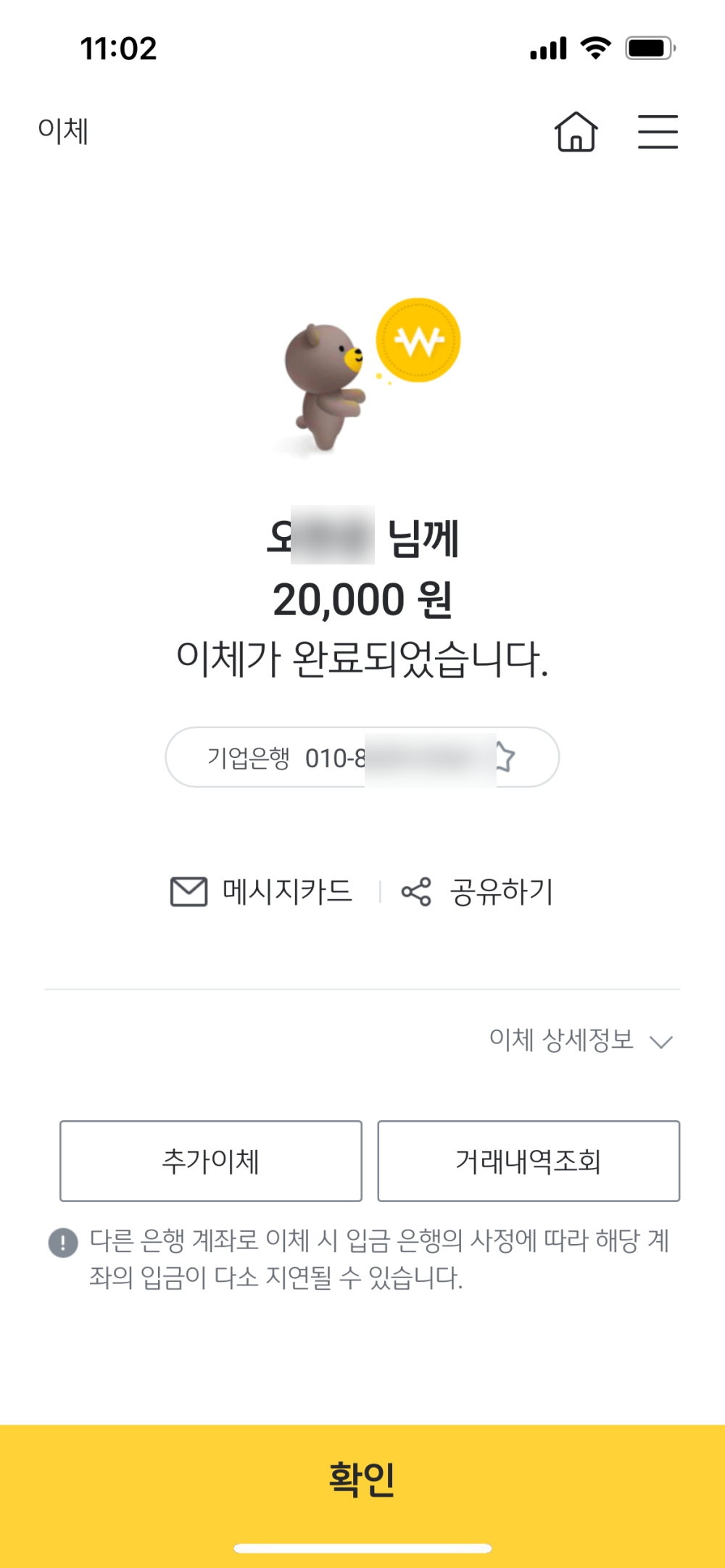Tap the share icon
Viewport: 725px width, 1568px height.
pyautogui.click(x=416, y=892)
